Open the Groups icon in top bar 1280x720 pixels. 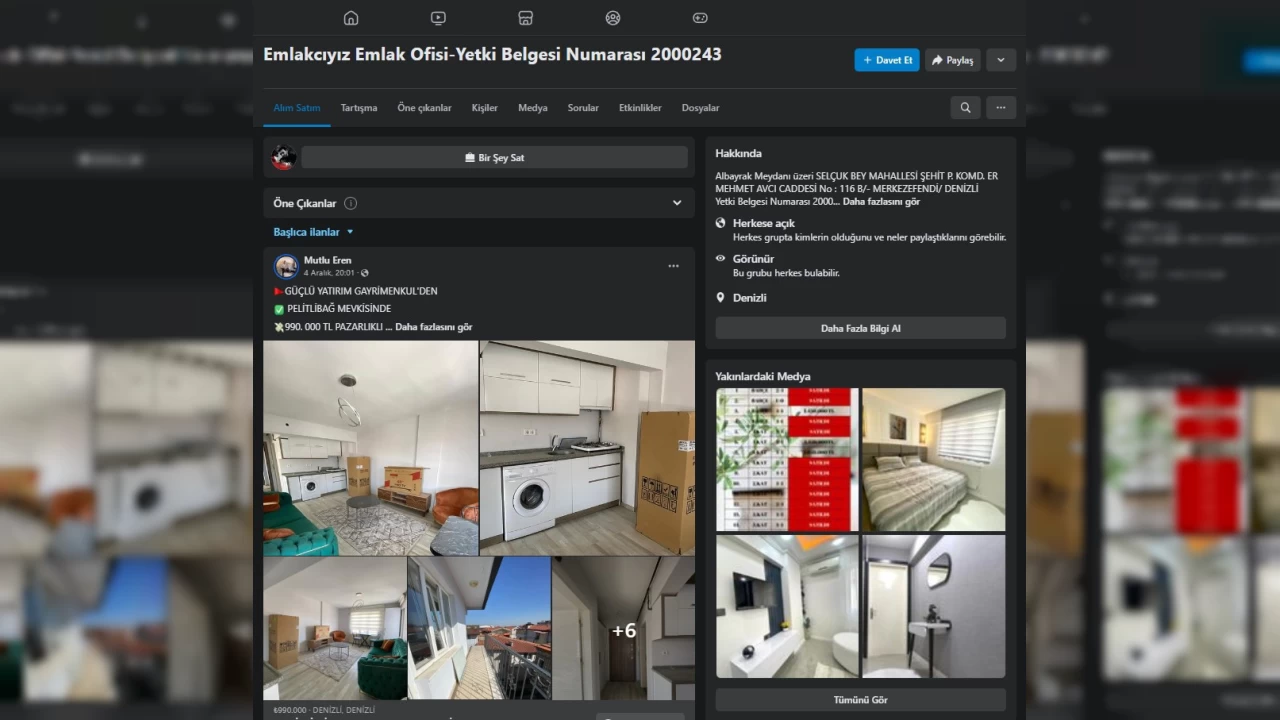coord(613,18)
